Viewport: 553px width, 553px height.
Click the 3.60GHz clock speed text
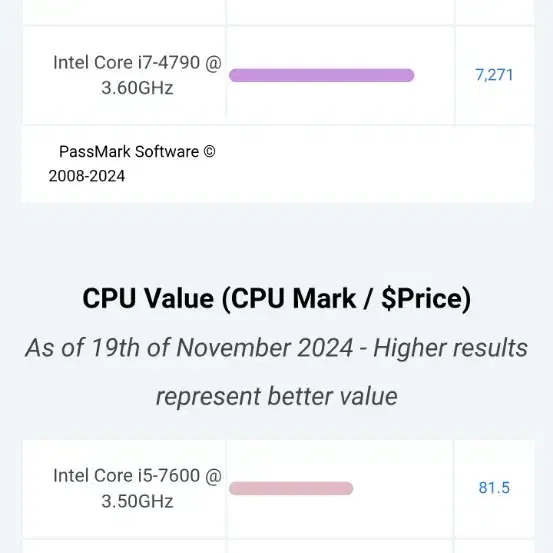pos(137,88)
